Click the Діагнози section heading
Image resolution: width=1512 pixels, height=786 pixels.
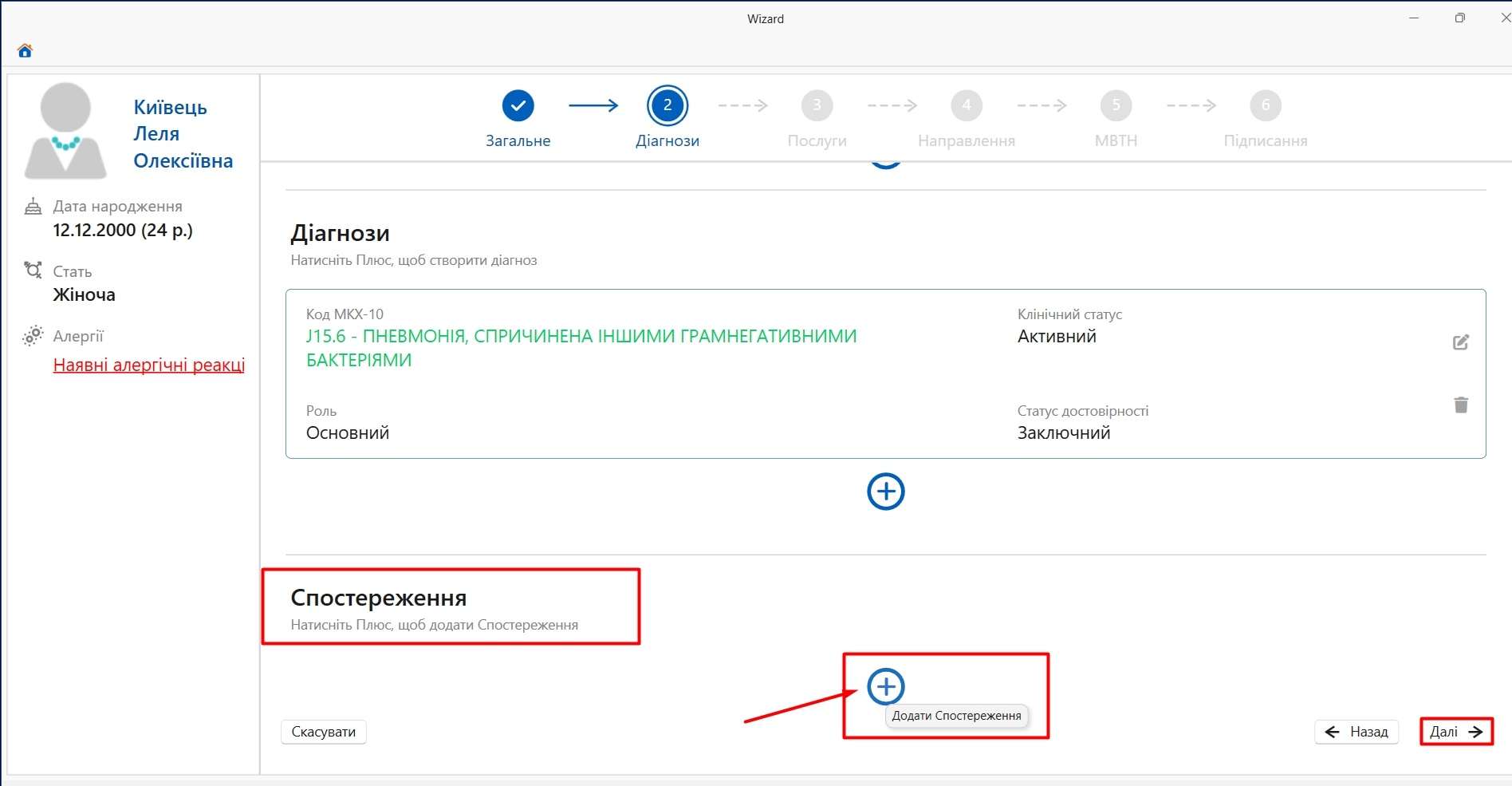(x=341, y=234)
